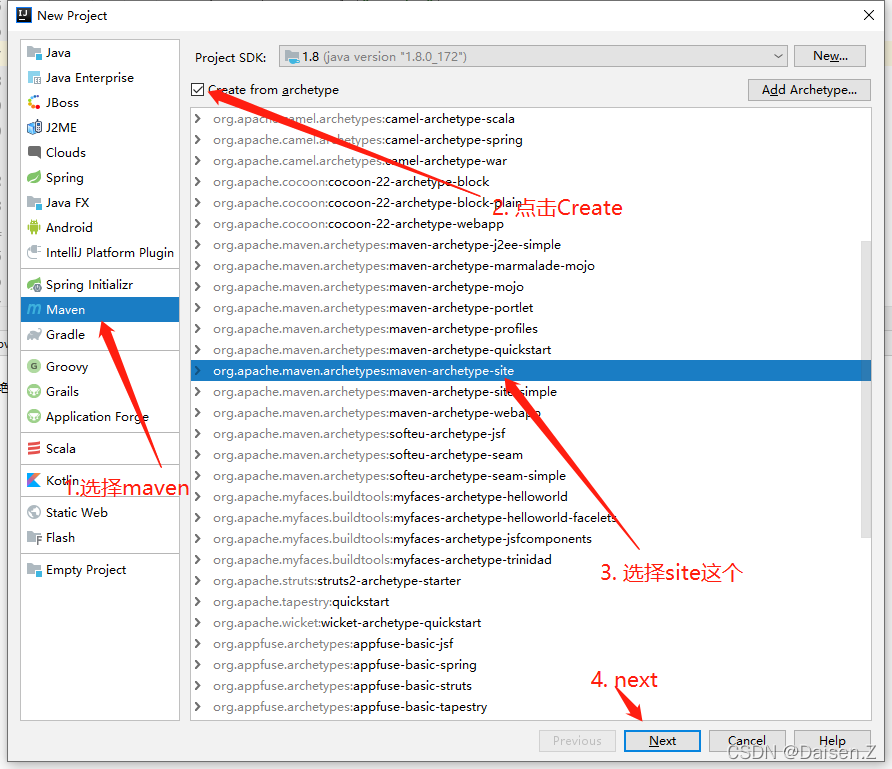Expand wicket-archetype-quickstart node
Viewport: 892px width, 769px height.
click(x=197, y=622)
